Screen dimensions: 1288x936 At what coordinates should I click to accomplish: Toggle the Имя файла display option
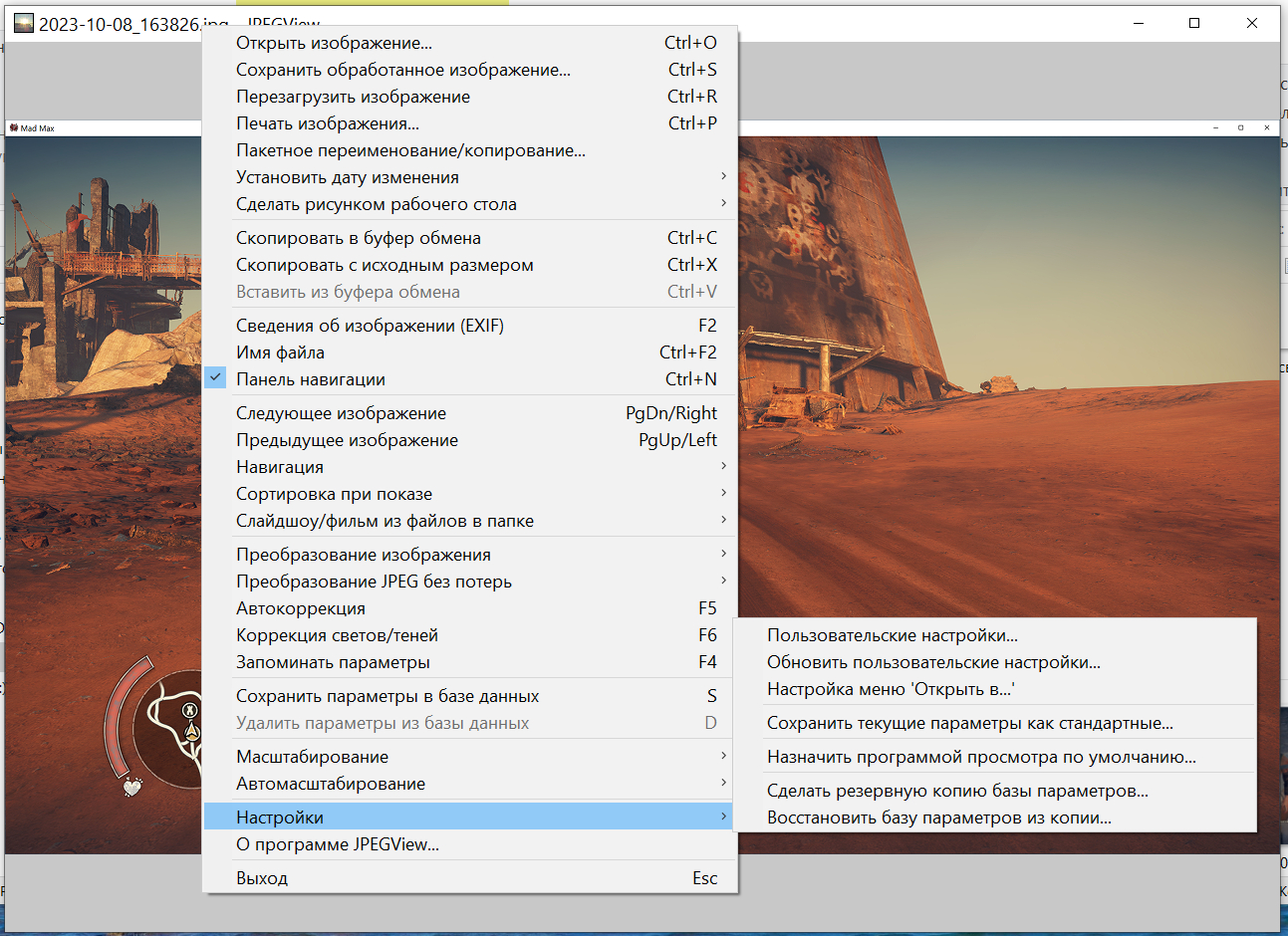[469, 352]
